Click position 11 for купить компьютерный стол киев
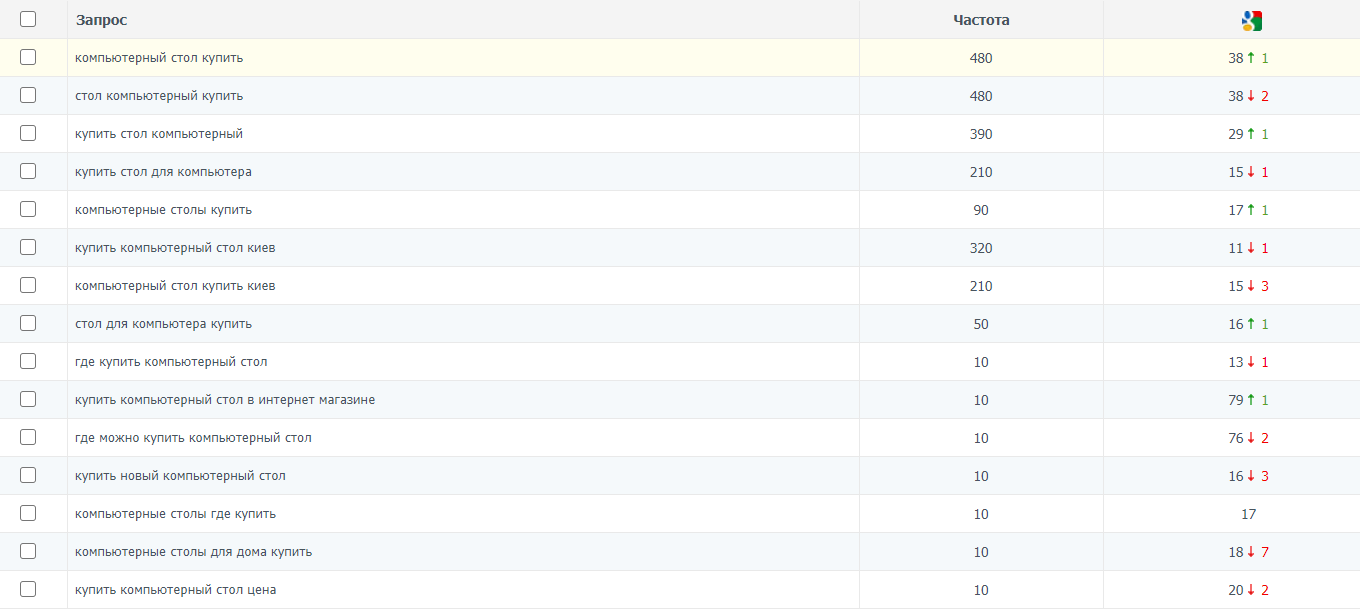 click(1236, 248)
